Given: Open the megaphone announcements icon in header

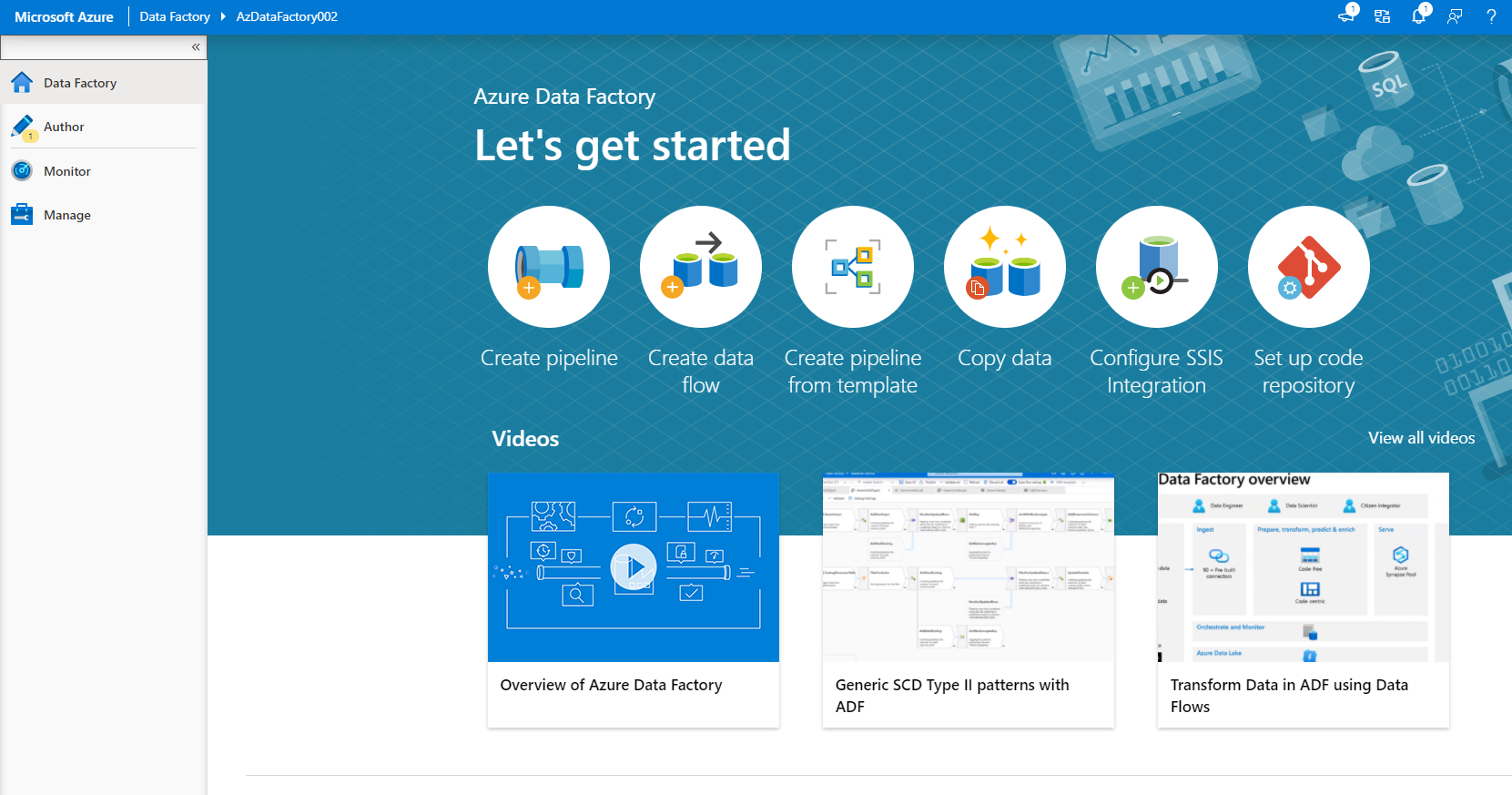Looking at the screenshot, I should 1347,15.
